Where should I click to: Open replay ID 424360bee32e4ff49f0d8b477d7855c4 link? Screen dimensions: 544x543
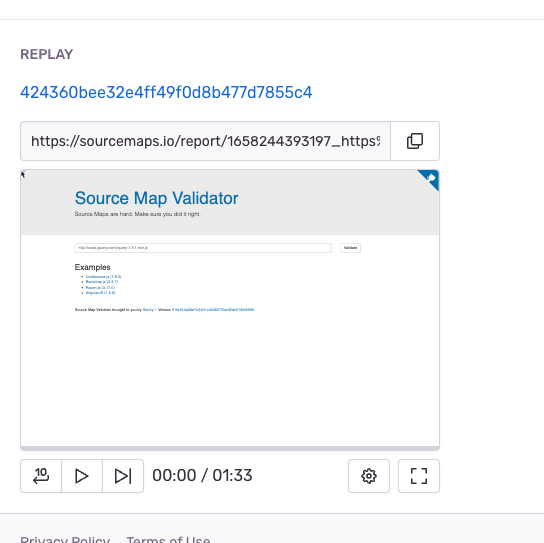(166, 93)
